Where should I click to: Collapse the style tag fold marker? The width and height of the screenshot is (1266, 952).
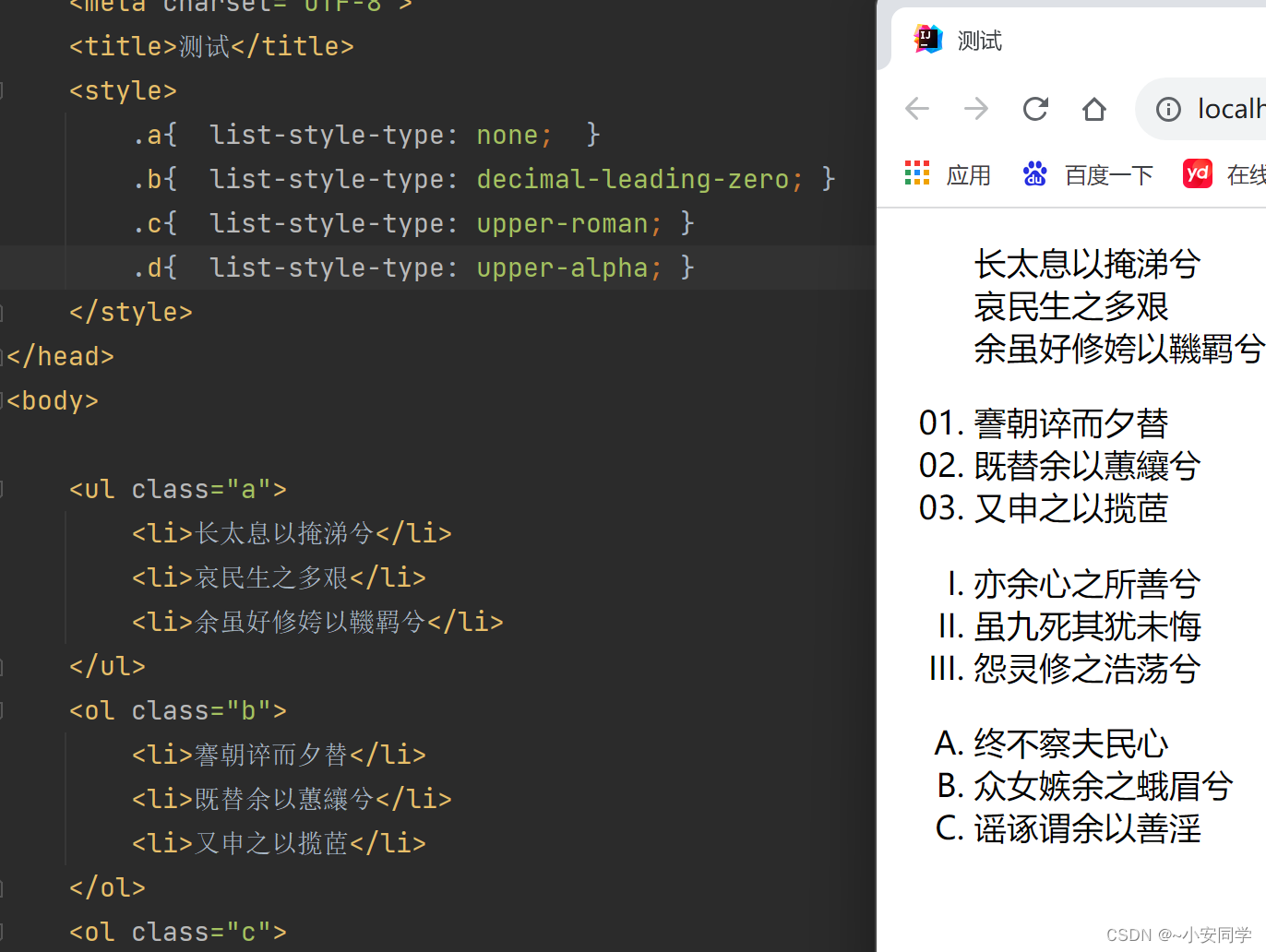point(2,90)
